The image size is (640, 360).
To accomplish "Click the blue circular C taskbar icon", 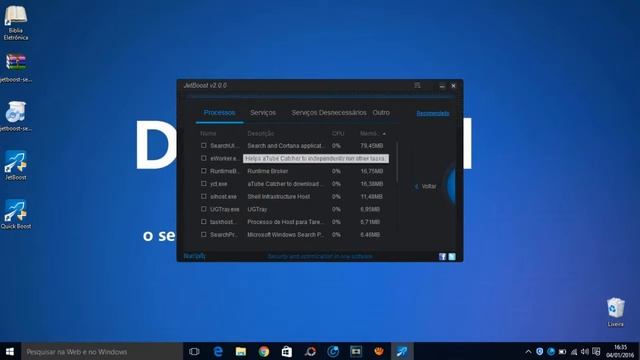I will [x=333, y=351].
